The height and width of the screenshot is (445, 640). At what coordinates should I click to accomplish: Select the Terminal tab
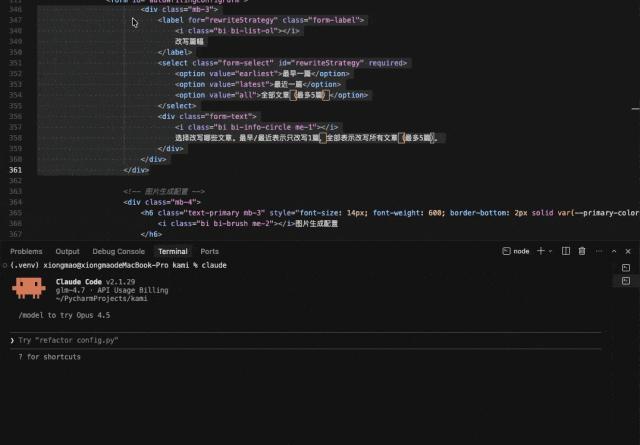[173, 251]
